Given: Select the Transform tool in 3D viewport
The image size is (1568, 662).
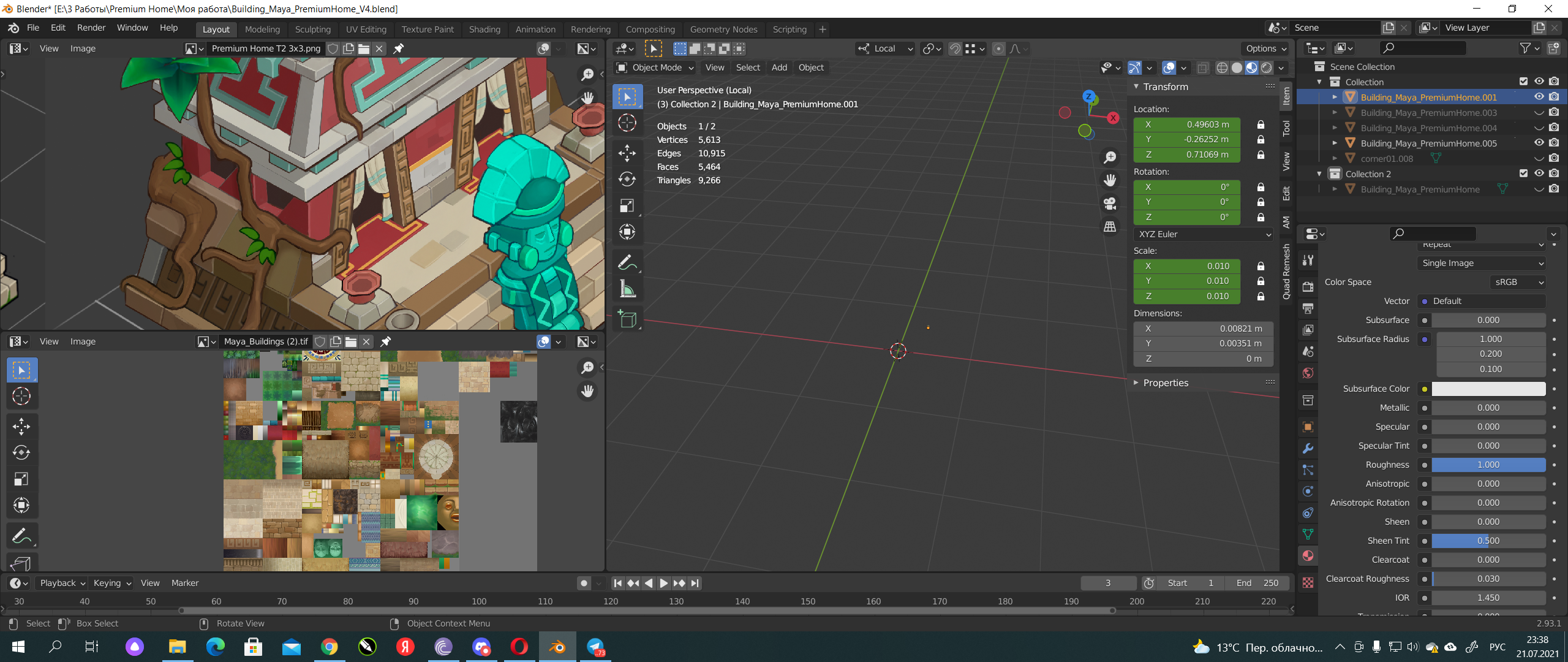Looking at the screenshot, I should [627, 232].
